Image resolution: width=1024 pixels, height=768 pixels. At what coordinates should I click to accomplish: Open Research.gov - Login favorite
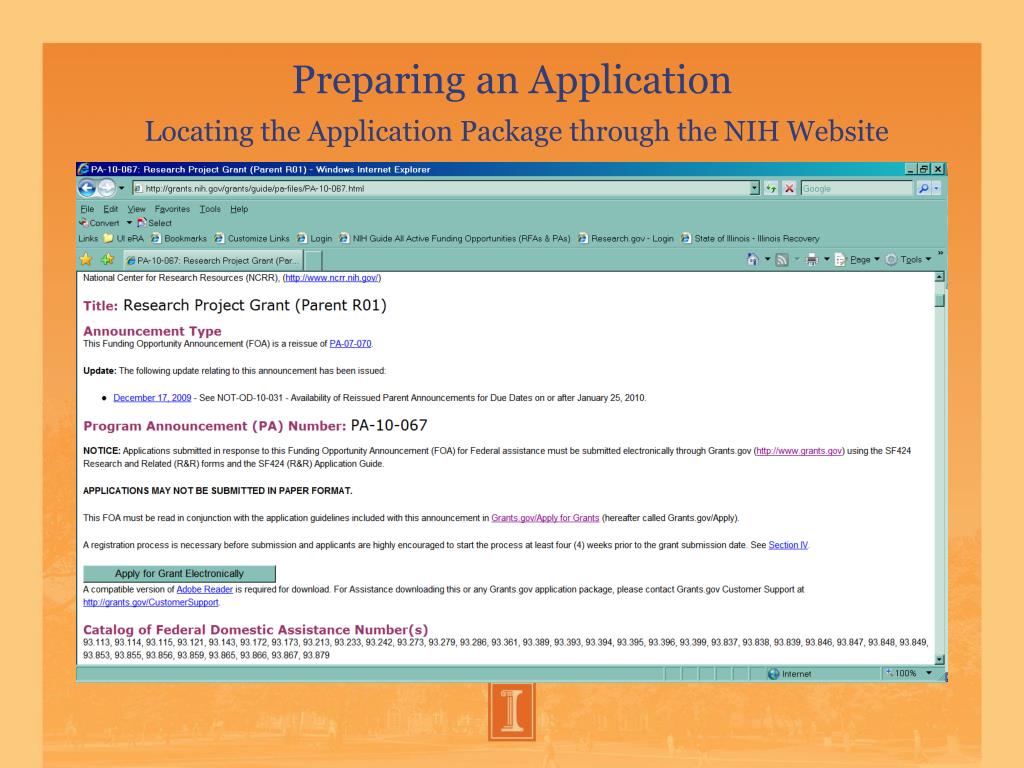[x=625, y=238]
